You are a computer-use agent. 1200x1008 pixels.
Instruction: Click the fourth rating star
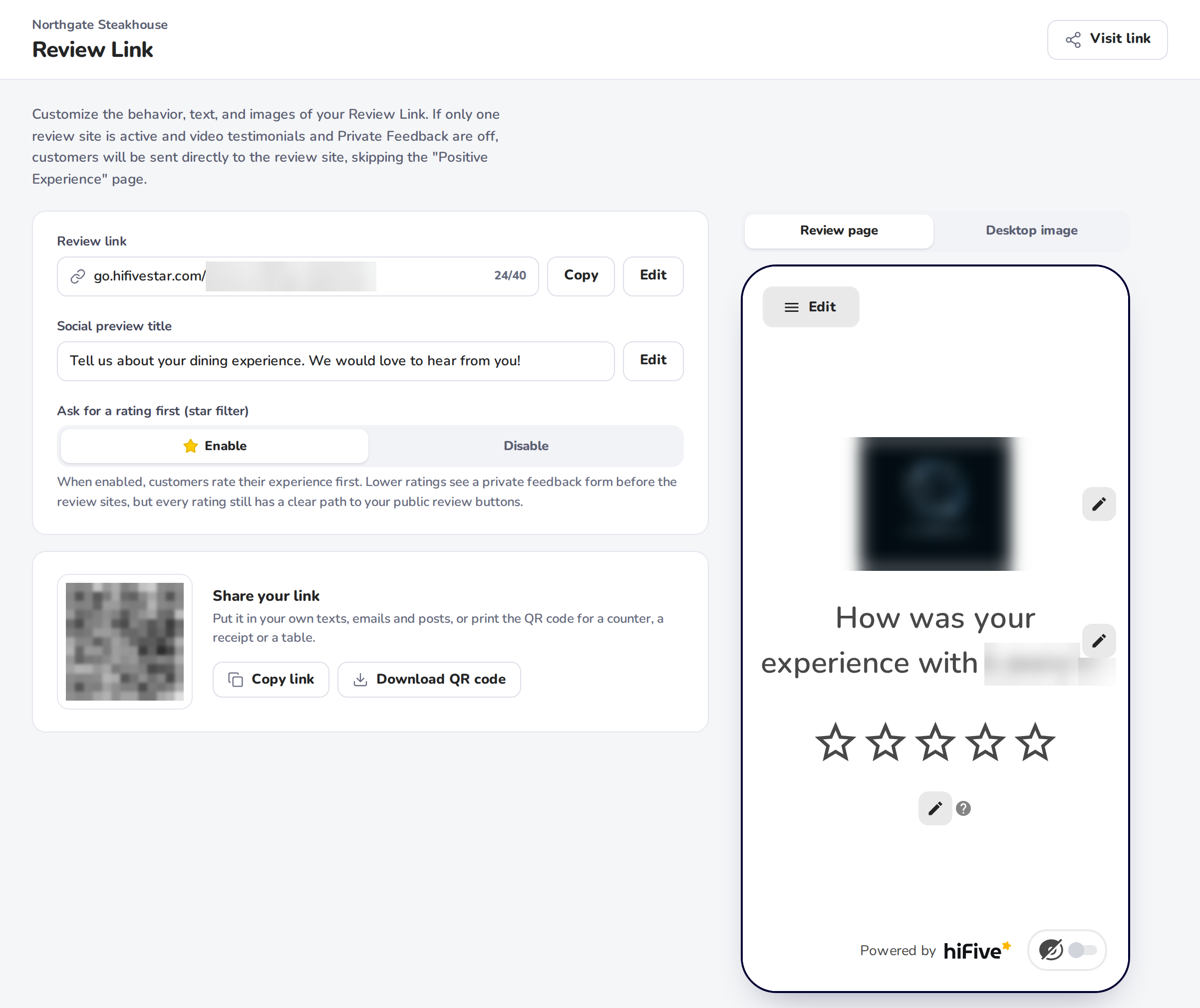985,743
